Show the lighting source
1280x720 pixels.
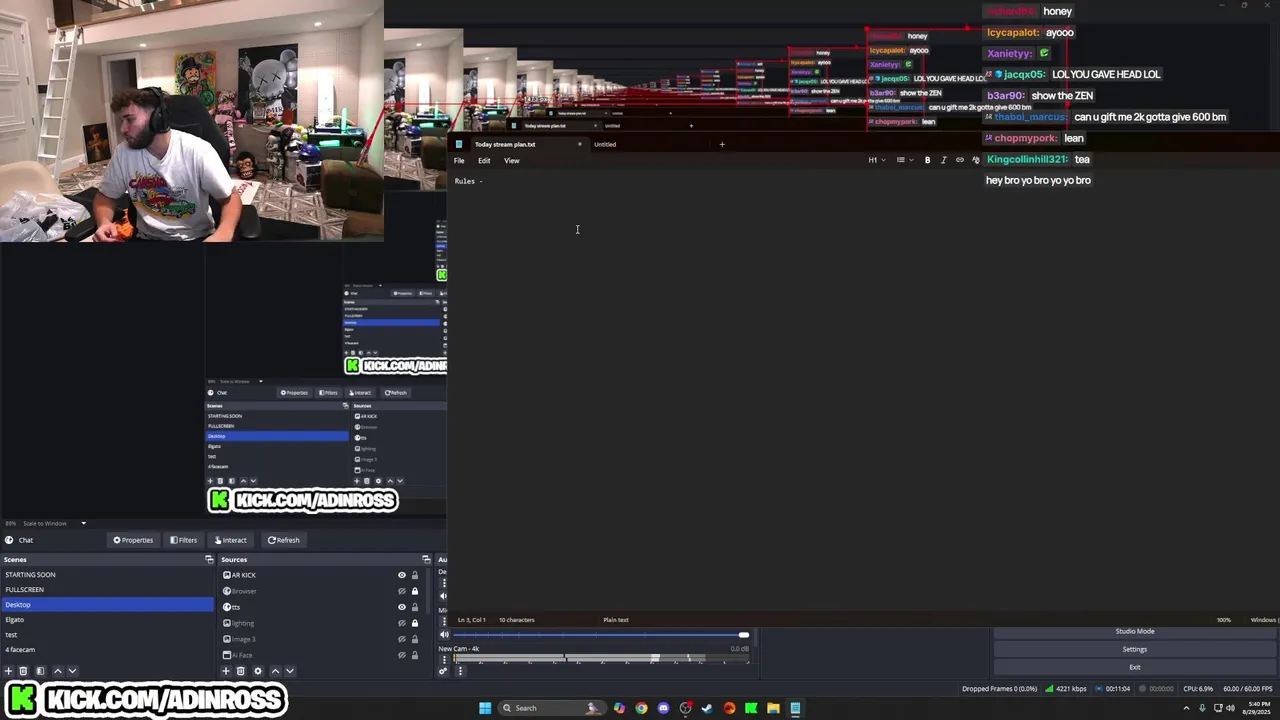coord(402,623)
